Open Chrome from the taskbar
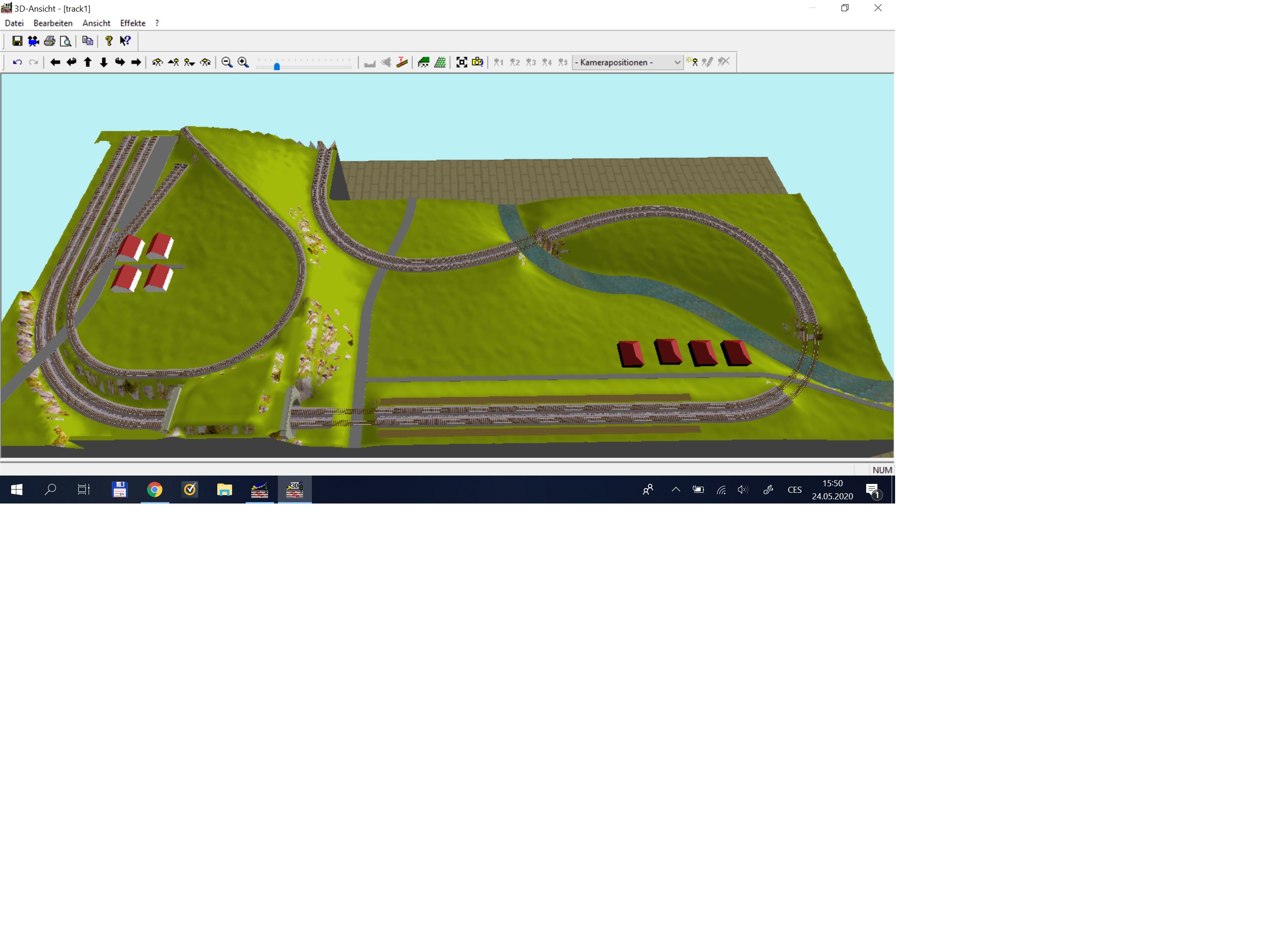1269x952 pixels. (154, 490)
